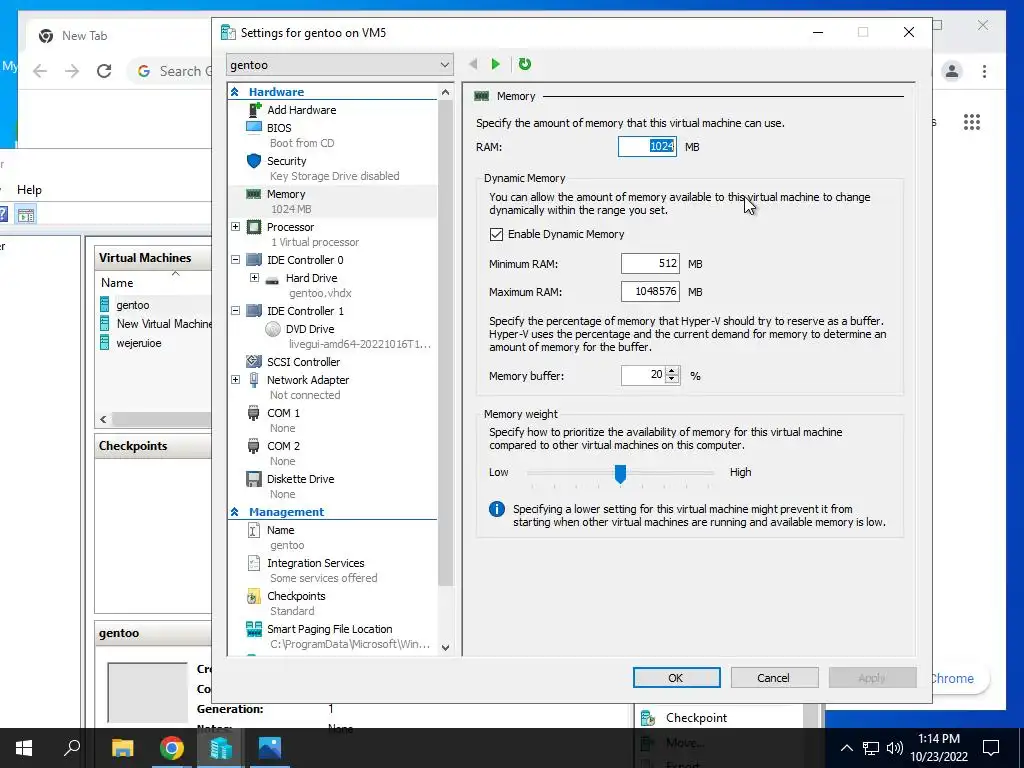Show hidden tray icons chevron
This screenshot has width=1024, height=768.
[x=846, y=748]
